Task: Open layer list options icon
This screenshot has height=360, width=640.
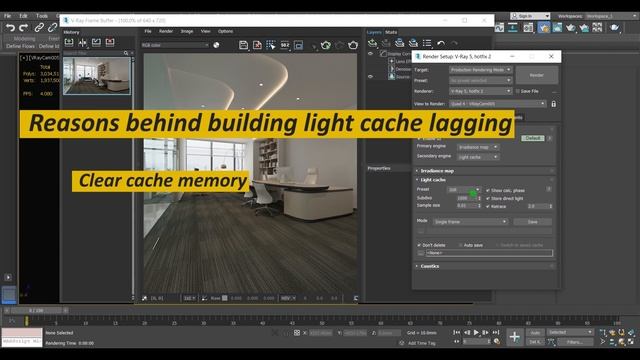Action: tap(427, 43)
